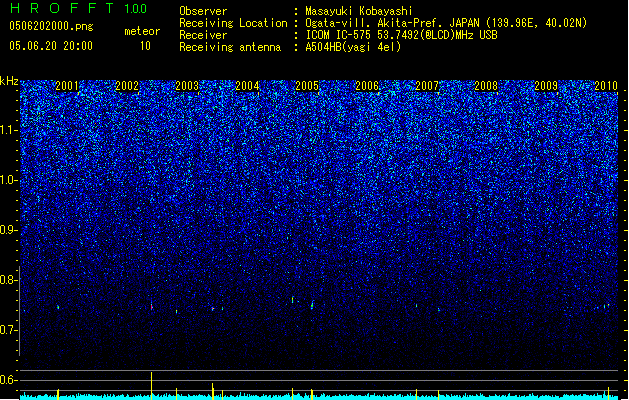Click the 'Observer' field label
629x400 pixels.
(203, 11)
